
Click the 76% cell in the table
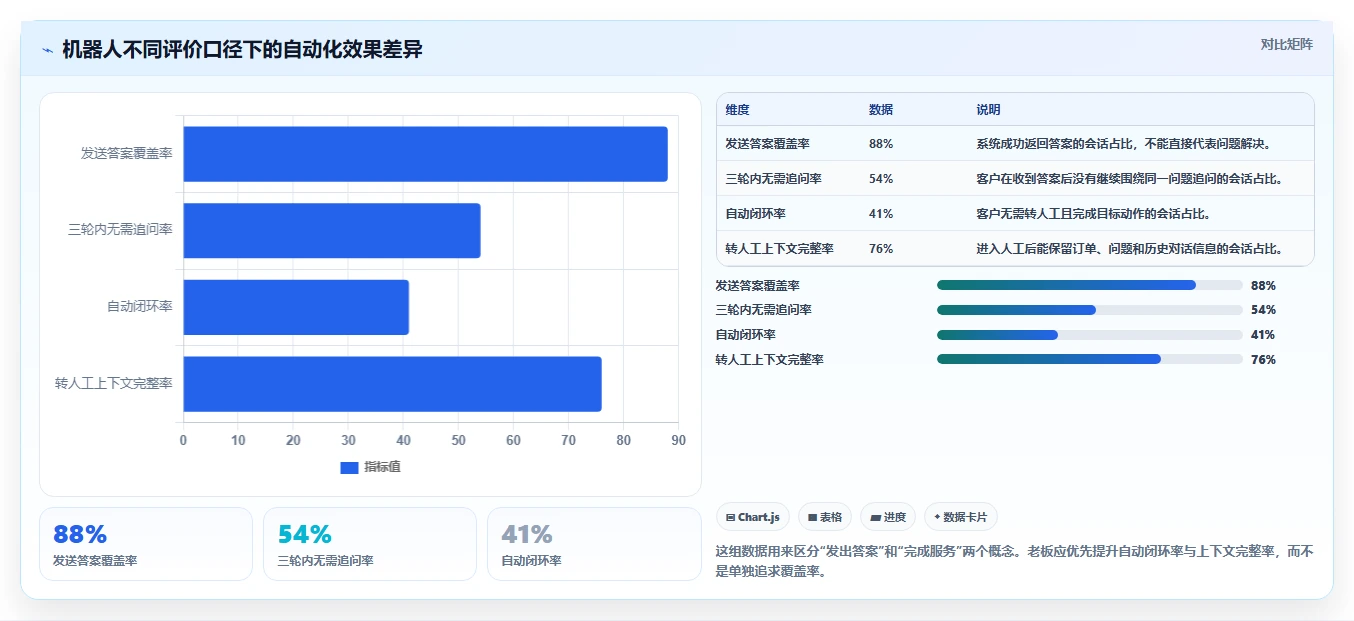(881, 249)
